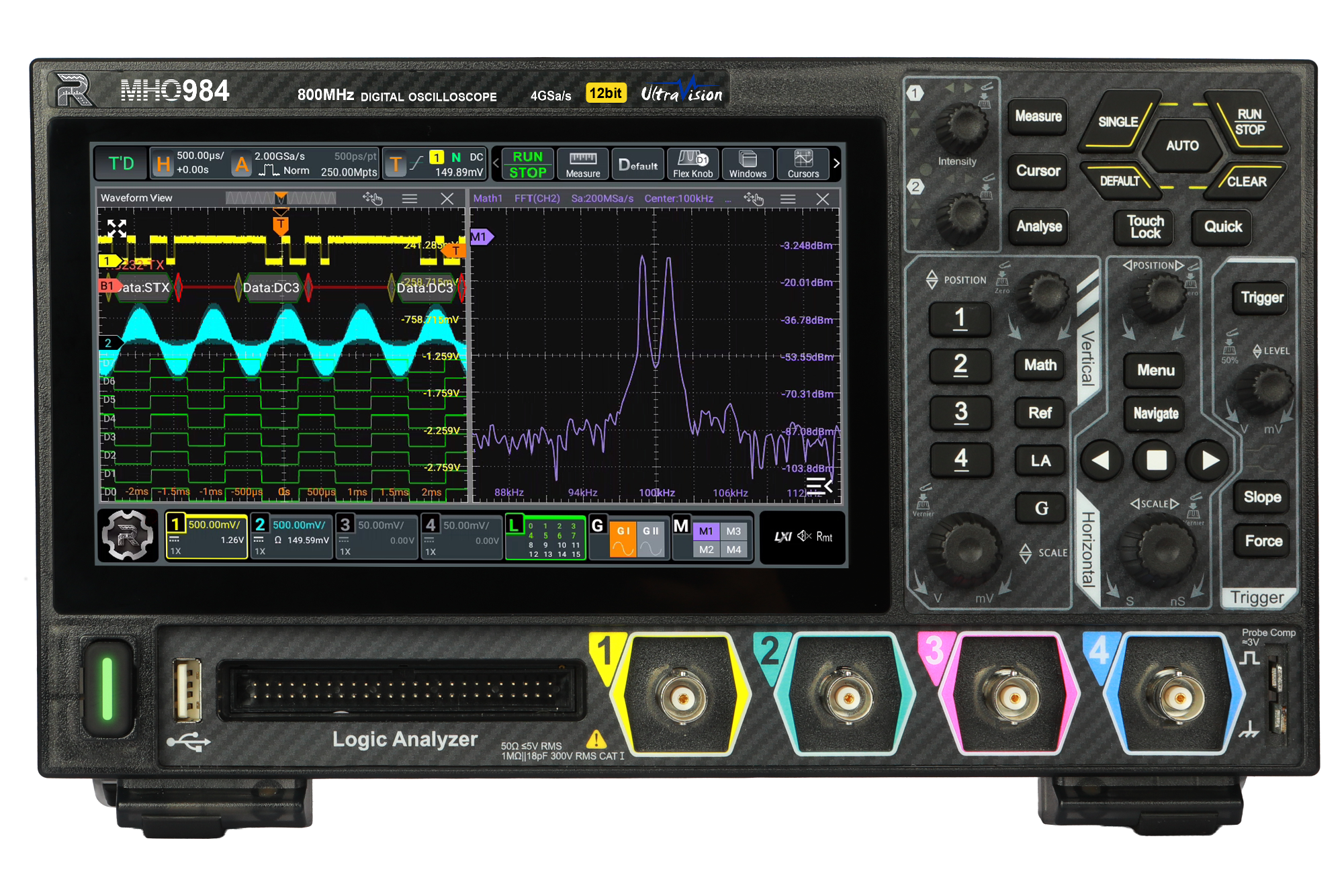This screenshot has height=896, width=1344.
Task: Tap the LXI status icon
Action: 783,537
